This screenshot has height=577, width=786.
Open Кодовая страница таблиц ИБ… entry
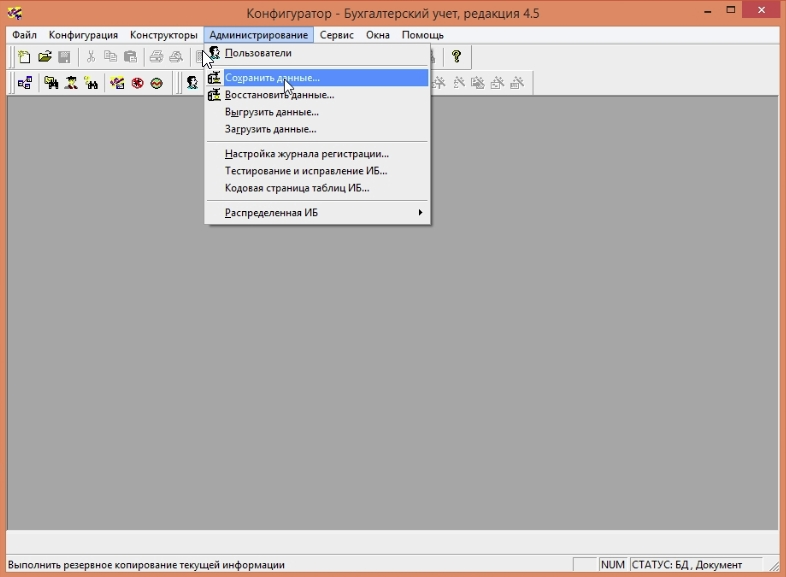point(317,188)
